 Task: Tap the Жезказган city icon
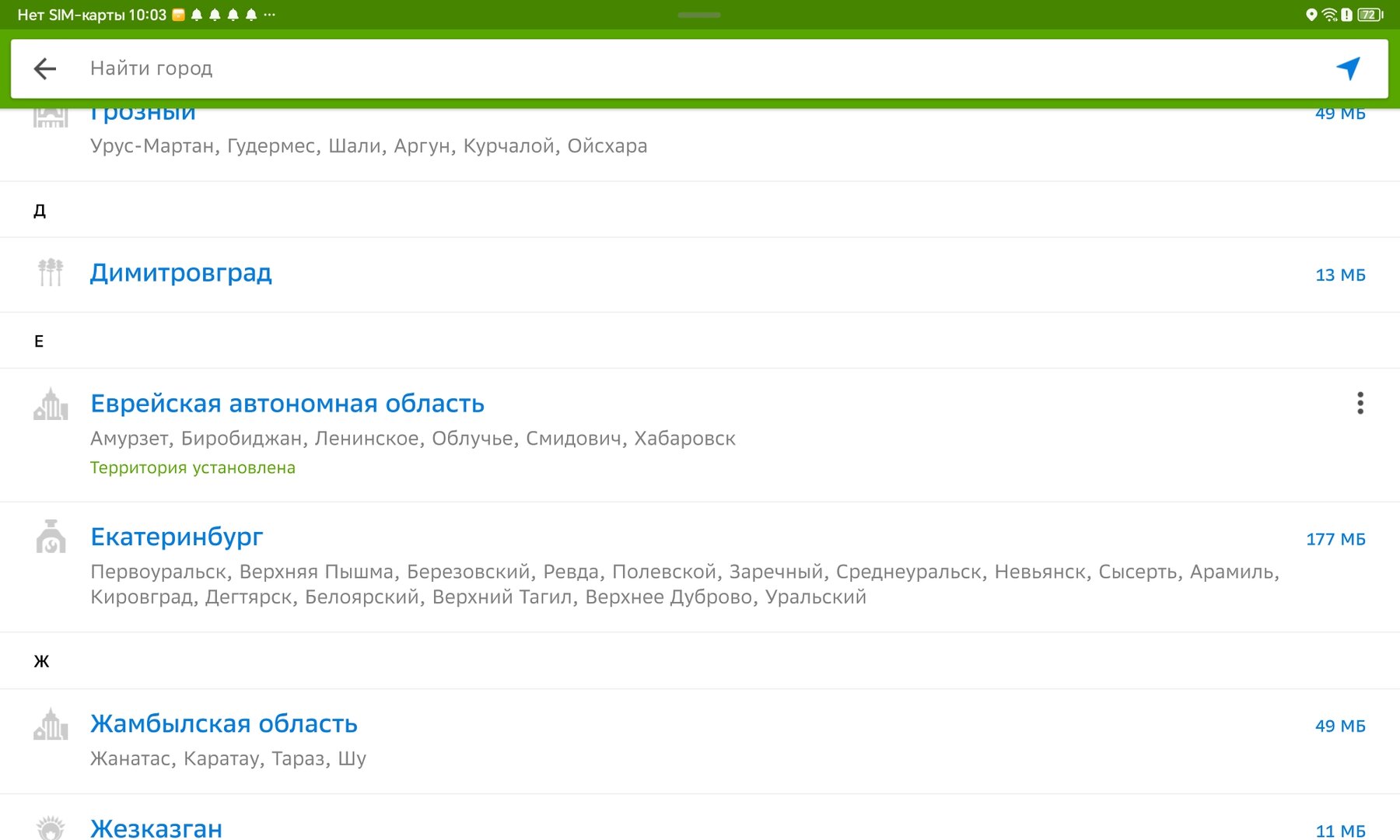pos(51,828)
